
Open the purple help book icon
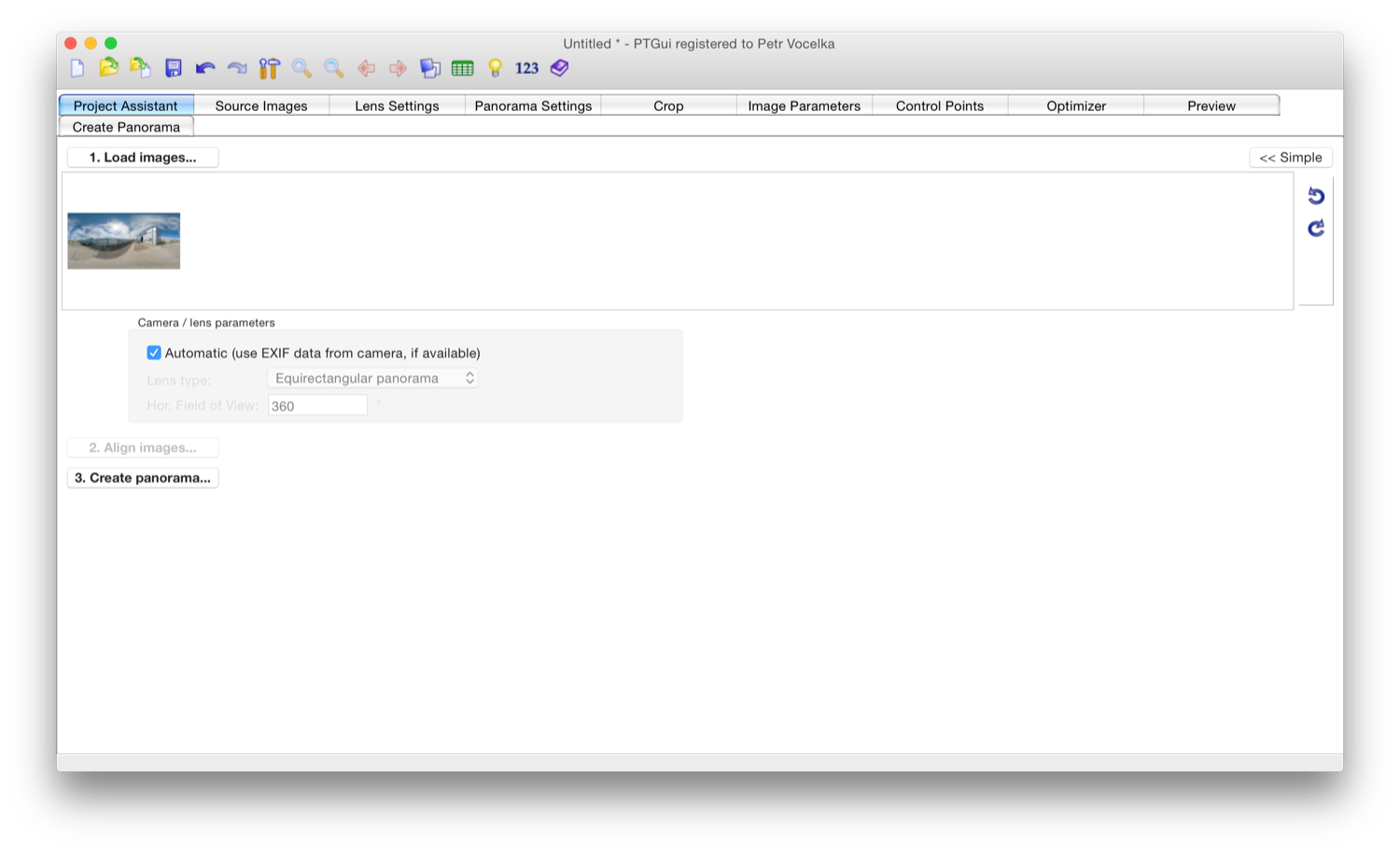560,68
